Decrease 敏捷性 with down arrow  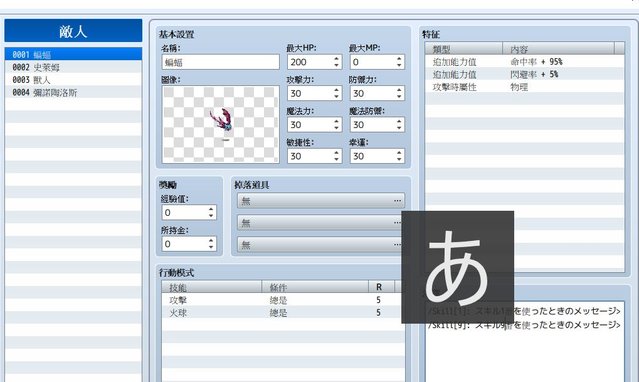337,159
